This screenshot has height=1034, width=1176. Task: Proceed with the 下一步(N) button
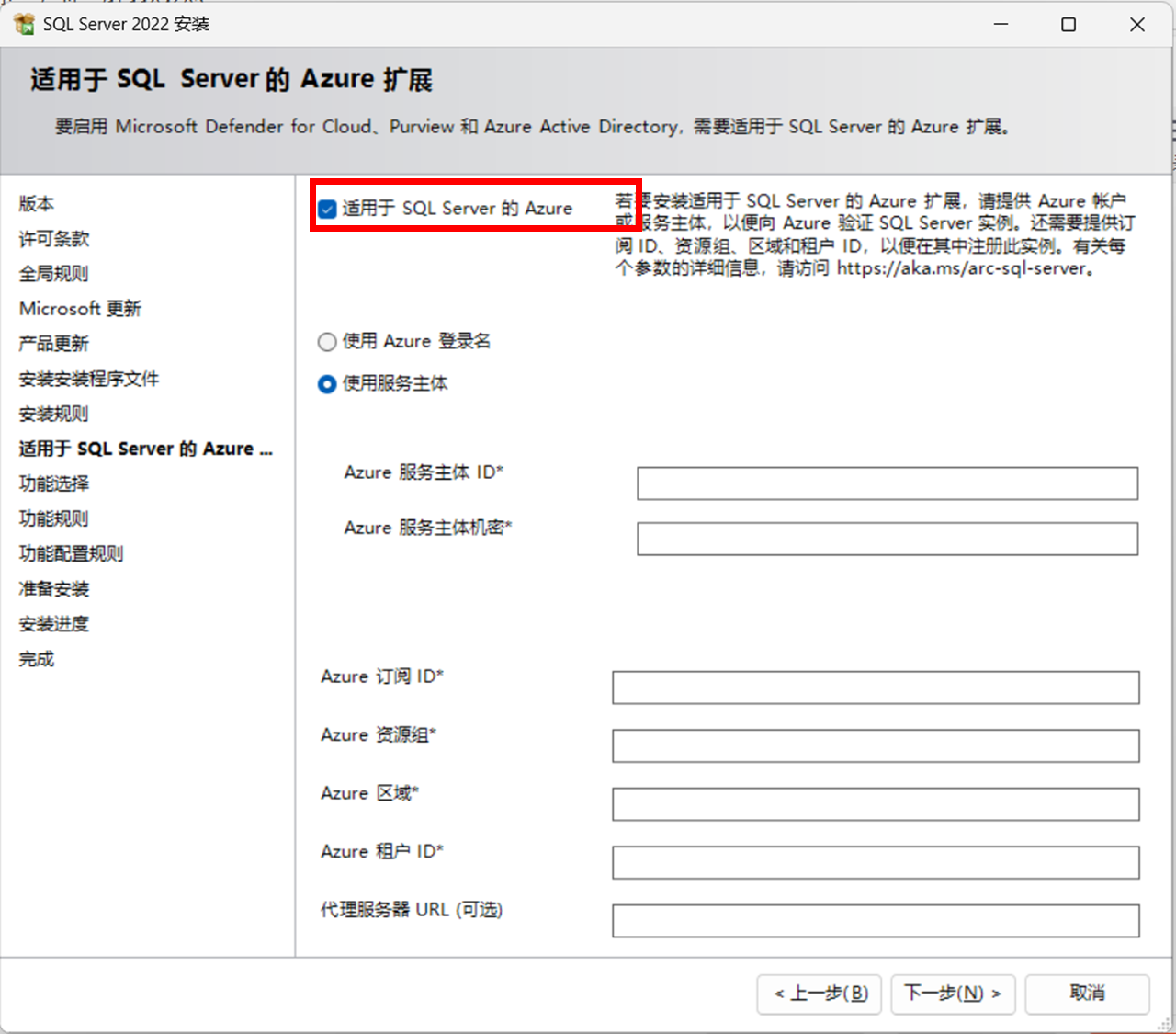coord(953,994)
